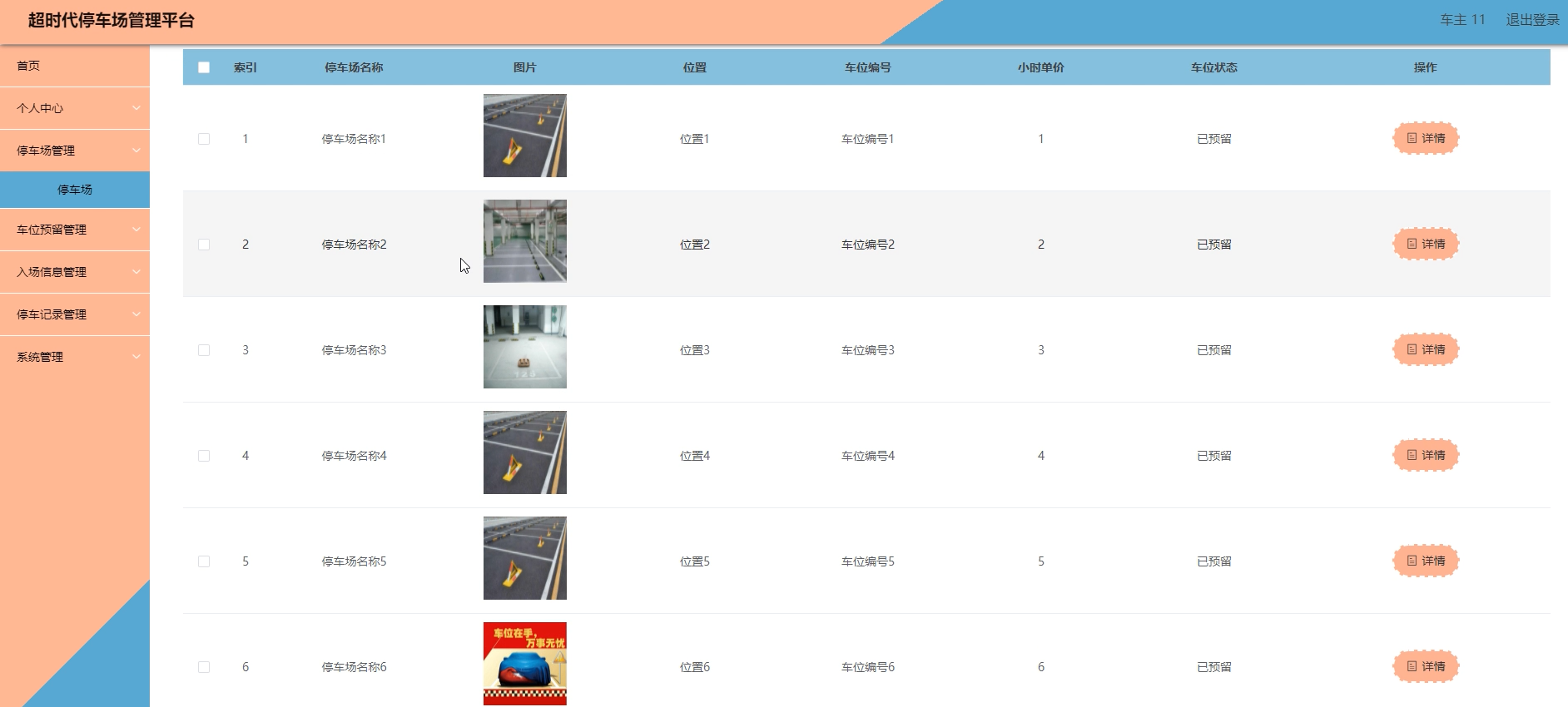Expand the 停车记录管理 menu chevron
Viewport: 1568px width, 707px height.
136,314
